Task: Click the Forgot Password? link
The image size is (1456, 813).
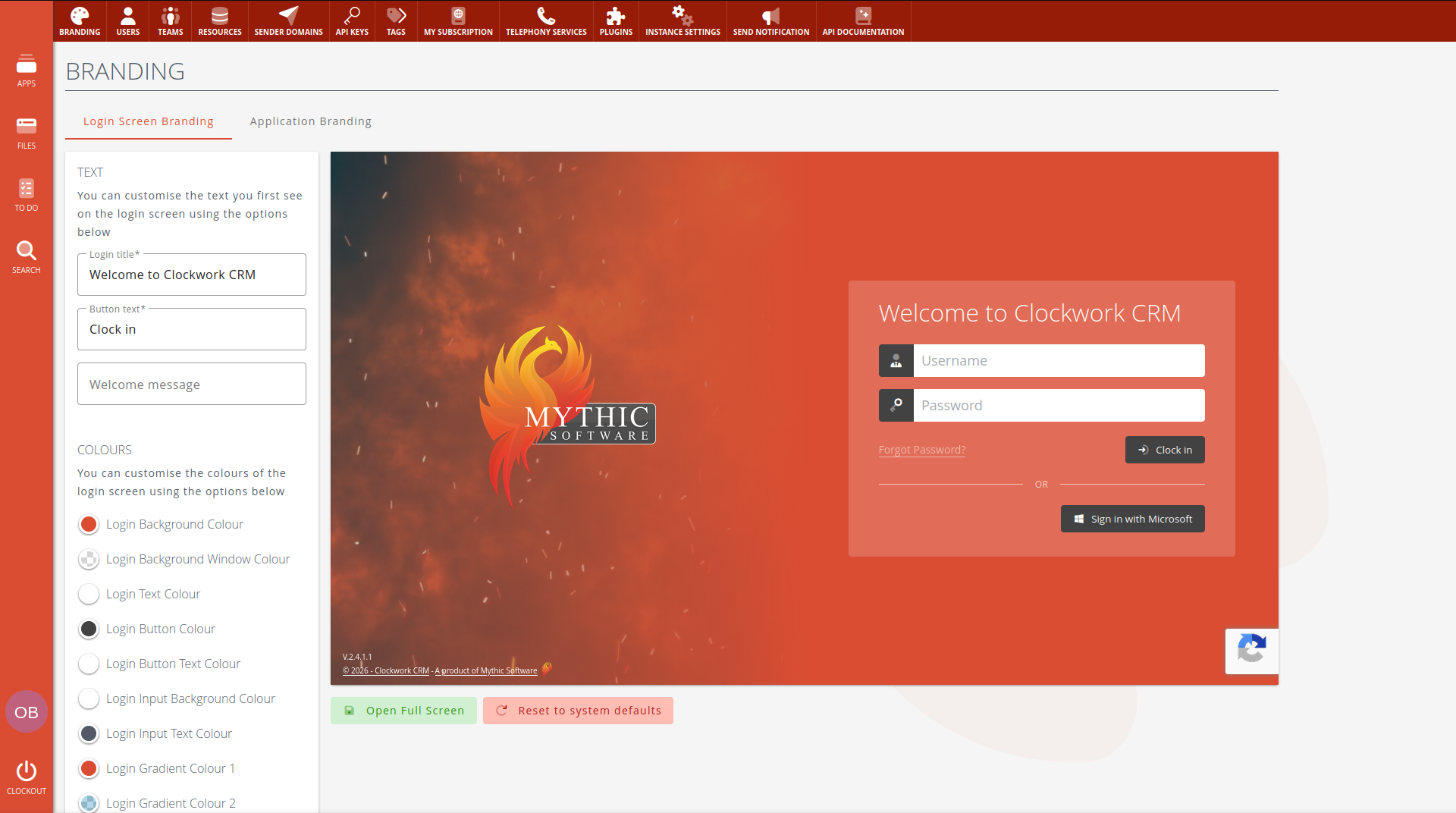Action: coord(922,450)
